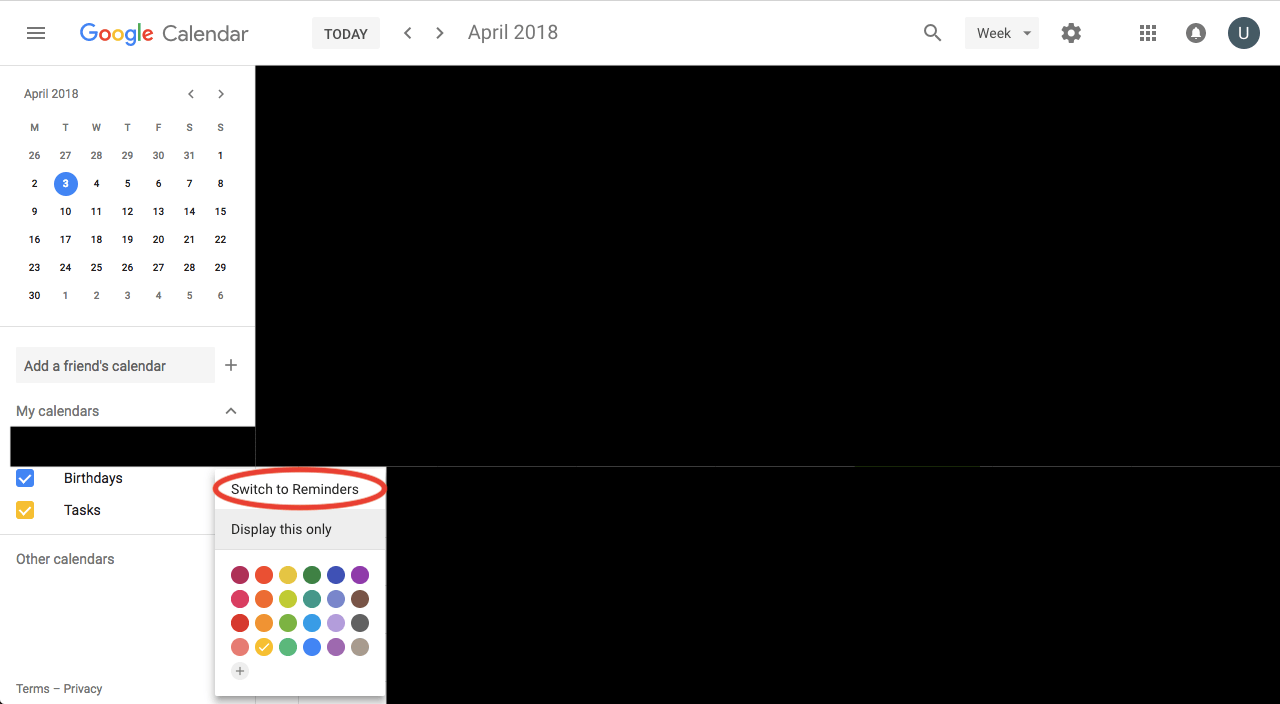Select date 13 in mini calendar
Image resolution: width=1280 pixels, height=704 pixels.
click(x=159, y=211)
